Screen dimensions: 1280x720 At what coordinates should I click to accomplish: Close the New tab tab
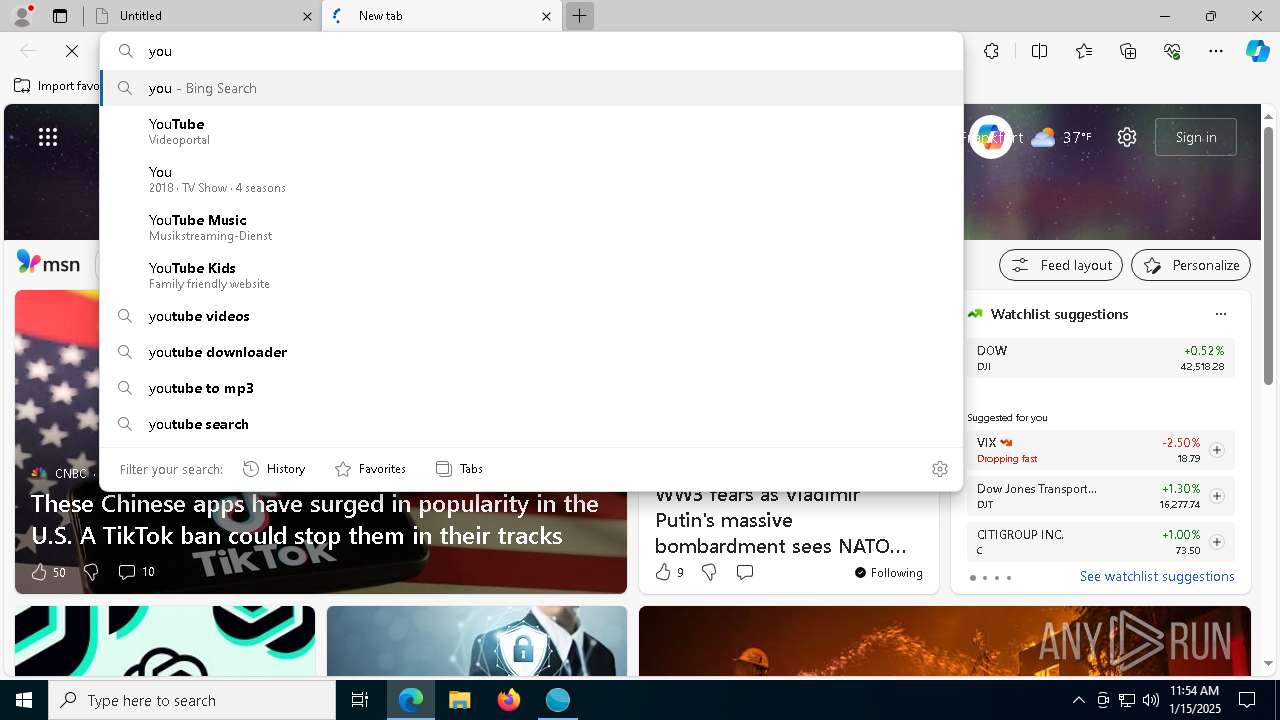click(546, 16)
